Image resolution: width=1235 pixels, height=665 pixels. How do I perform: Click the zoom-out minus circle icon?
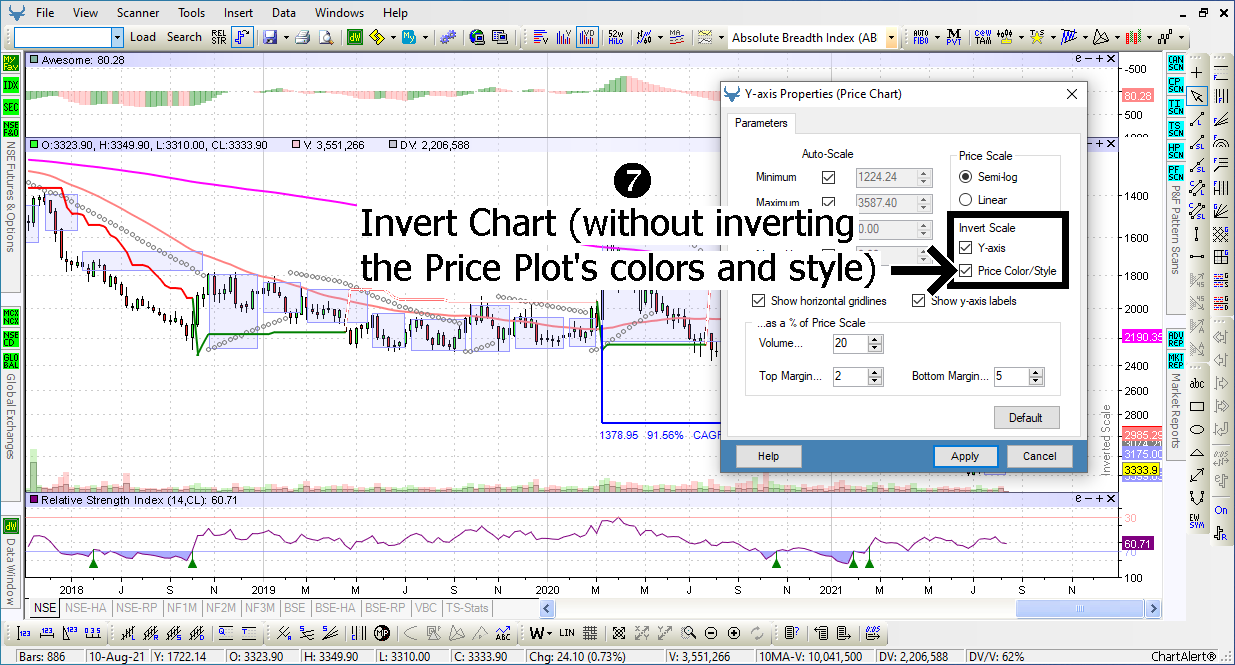(x=711, y=632)
